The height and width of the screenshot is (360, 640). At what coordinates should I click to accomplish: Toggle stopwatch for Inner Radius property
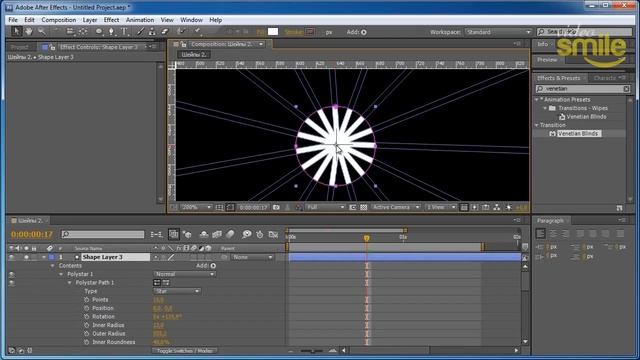click(x=87, y=325)
